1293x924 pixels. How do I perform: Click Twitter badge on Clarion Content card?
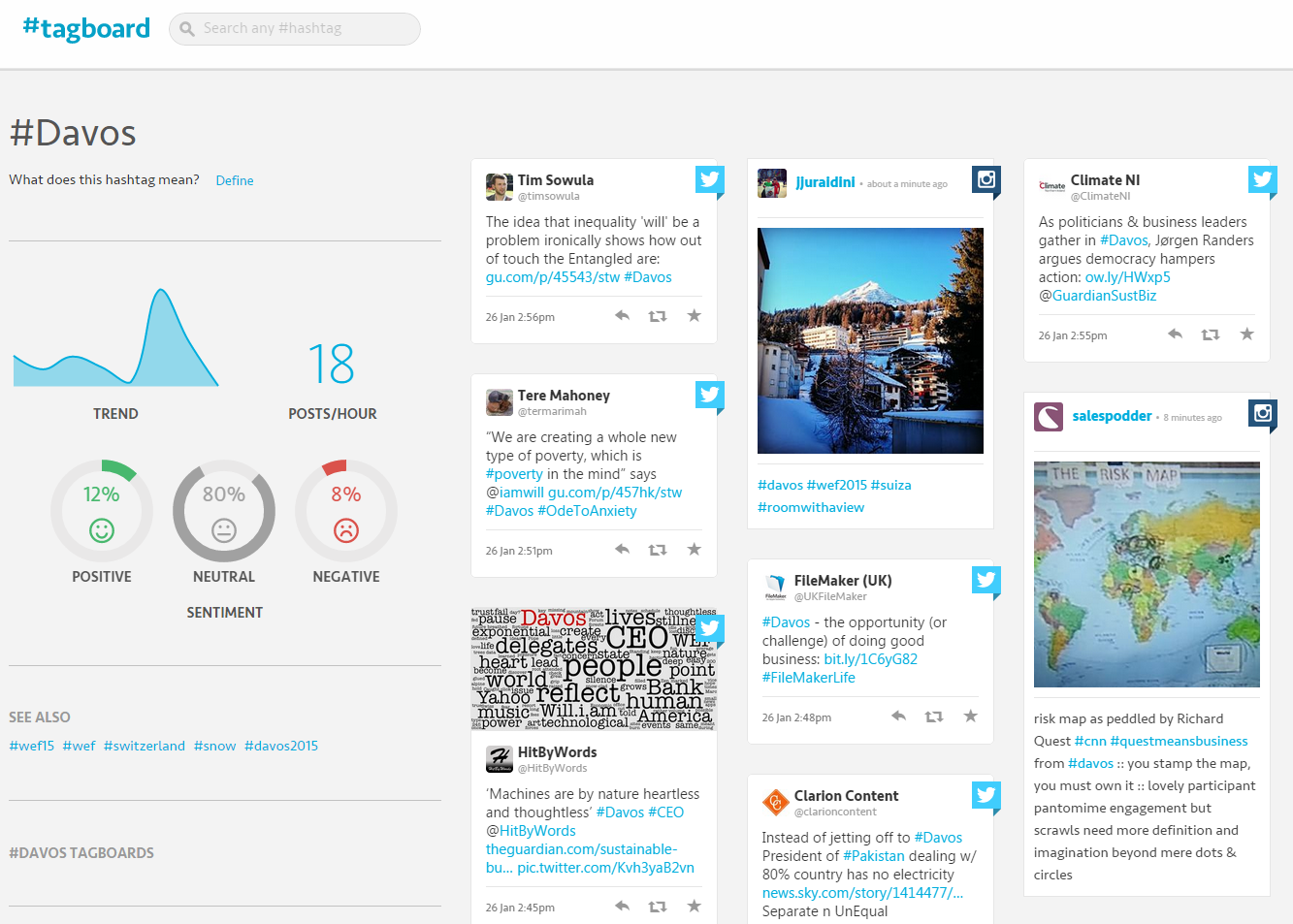(x=986, y=795)
